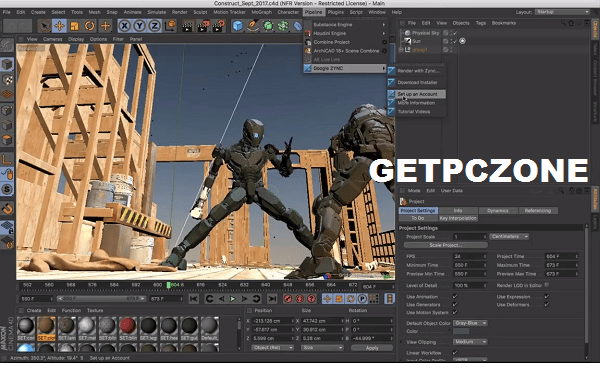Select the red material thumbnail

click(127, 328)
